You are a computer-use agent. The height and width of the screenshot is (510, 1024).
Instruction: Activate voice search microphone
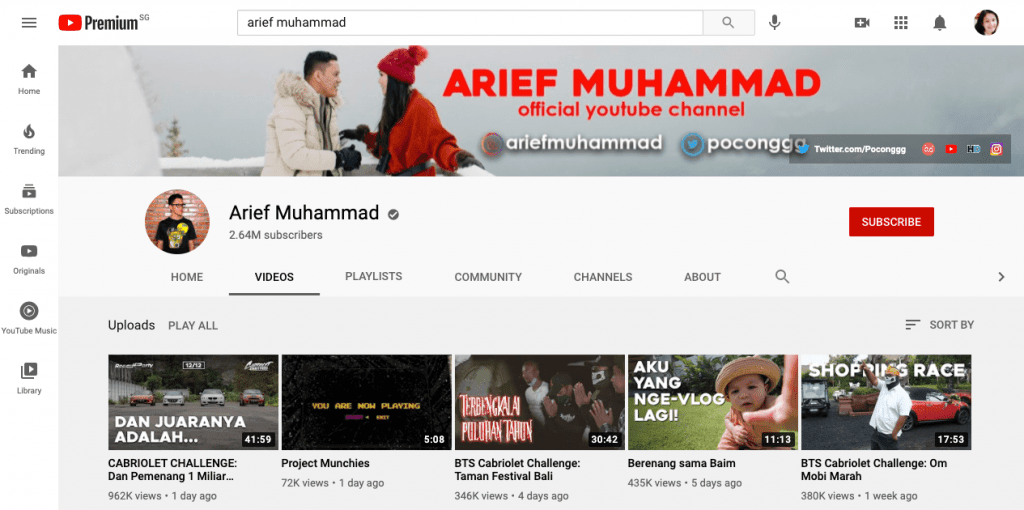774,23
